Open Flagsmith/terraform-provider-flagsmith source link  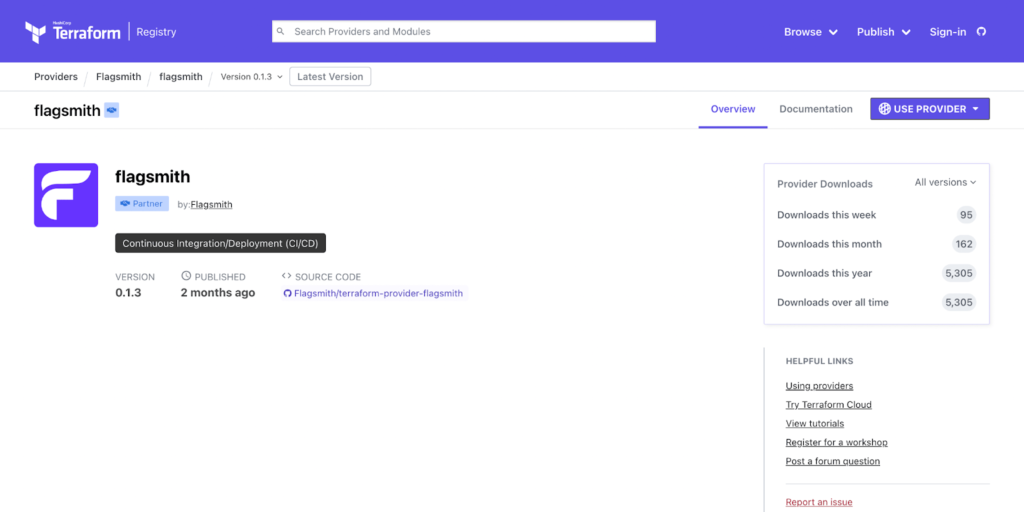[x=373, y=293]
